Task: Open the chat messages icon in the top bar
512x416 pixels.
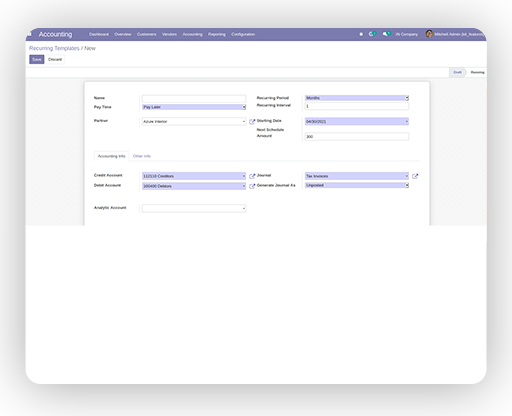Action: [x=386, y=34]
